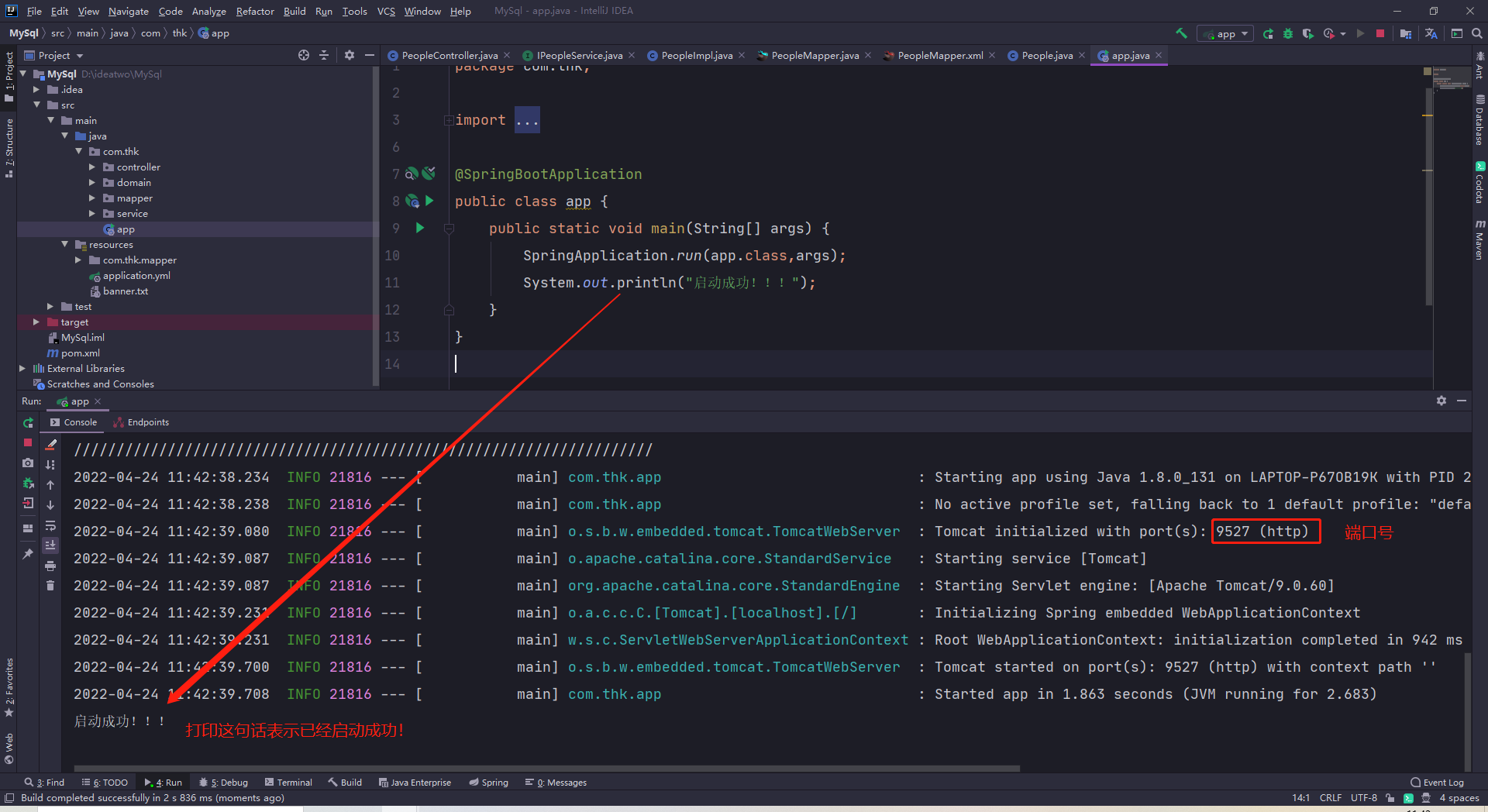Click Collapse All icon in Project panel header
The image size is (1488, 812).
(x=324, y=55)
